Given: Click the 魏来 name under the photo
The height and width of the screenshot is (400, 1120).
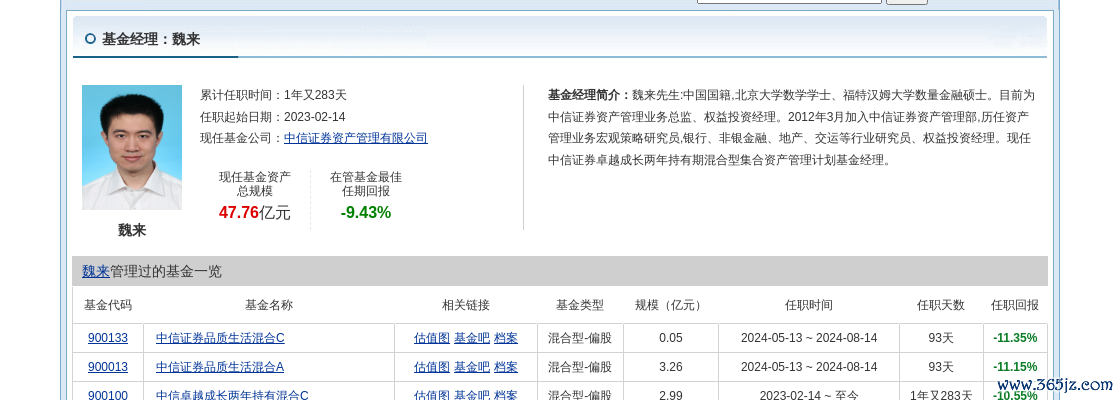Looking at the screenshot, I should click(132, 230).
